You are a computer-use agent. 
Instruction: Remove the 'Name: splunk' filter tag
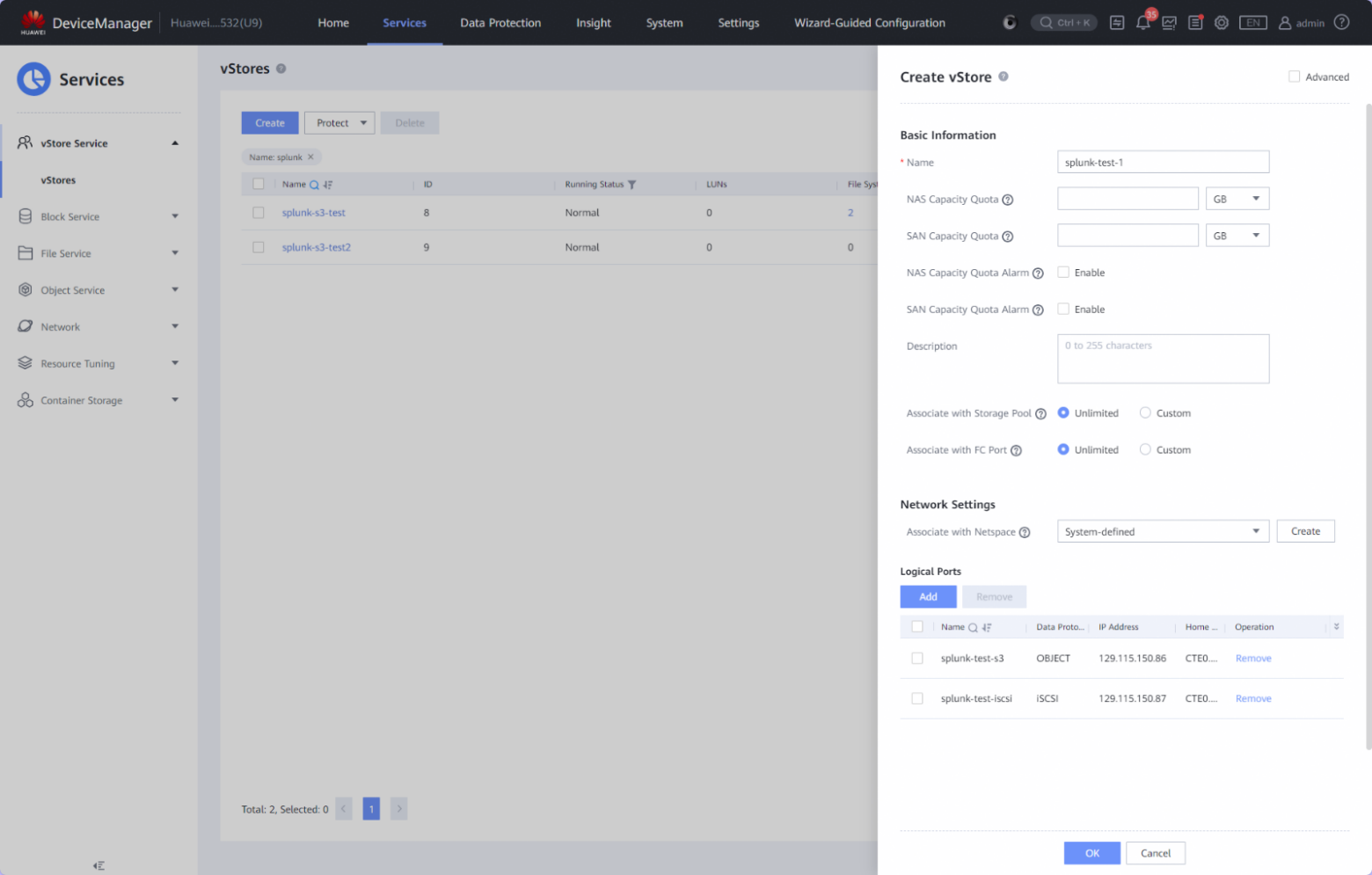310,157
